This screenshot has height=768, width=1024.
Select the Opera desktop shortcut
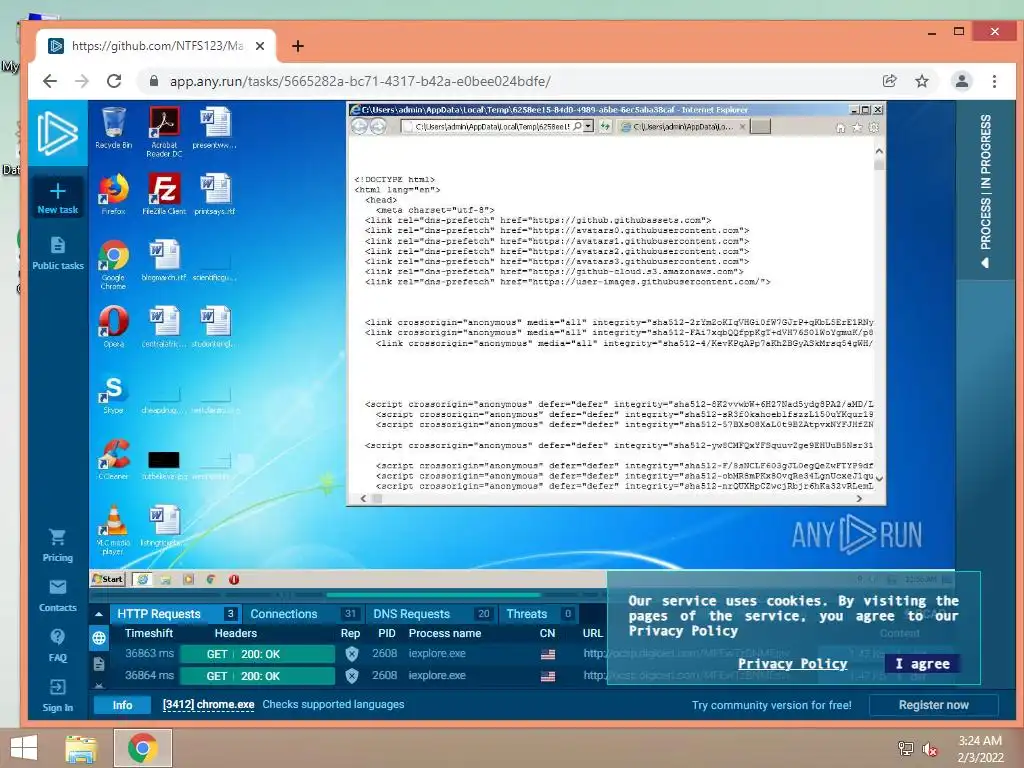pos(114,327)
